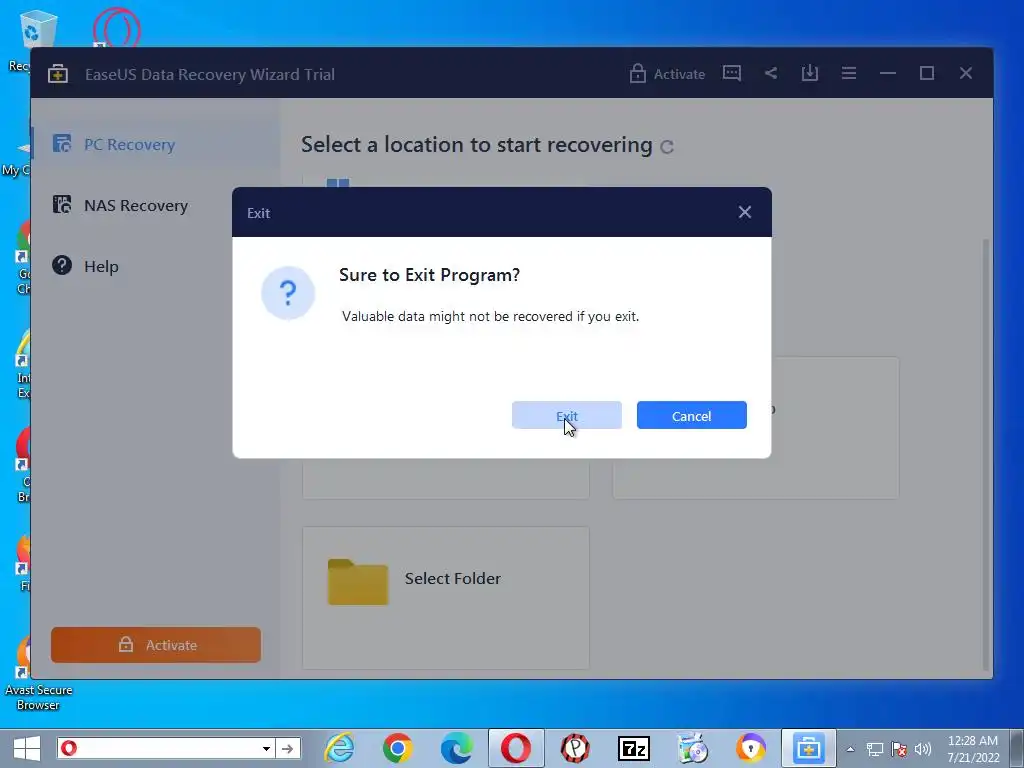Click the vertical scrollbar in the main window
Image resolution: width=1024 pixels, height=768 pixels.
(986, 454)
